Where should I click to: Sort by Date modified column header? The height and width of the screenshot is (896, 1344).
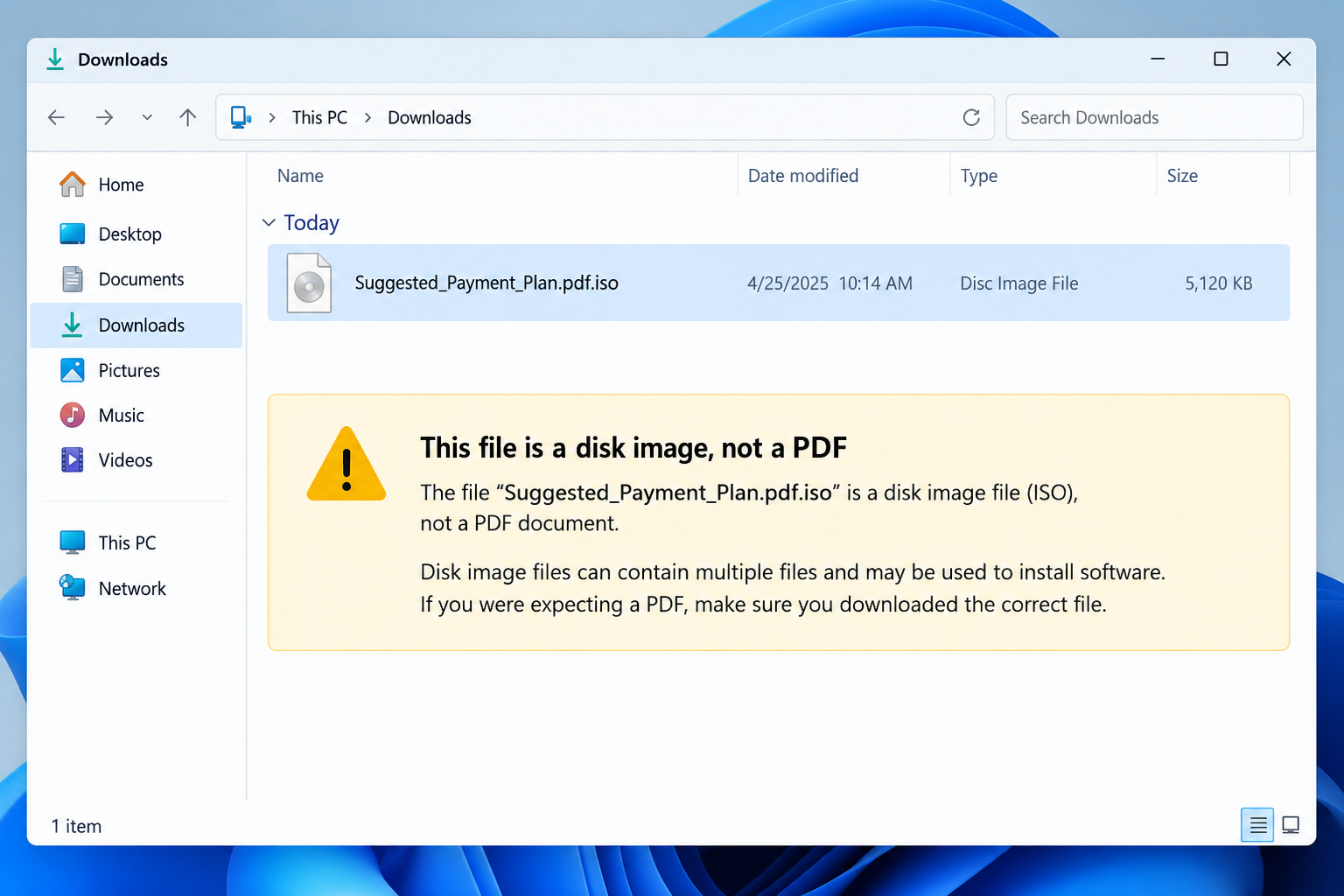coord(803,176)
